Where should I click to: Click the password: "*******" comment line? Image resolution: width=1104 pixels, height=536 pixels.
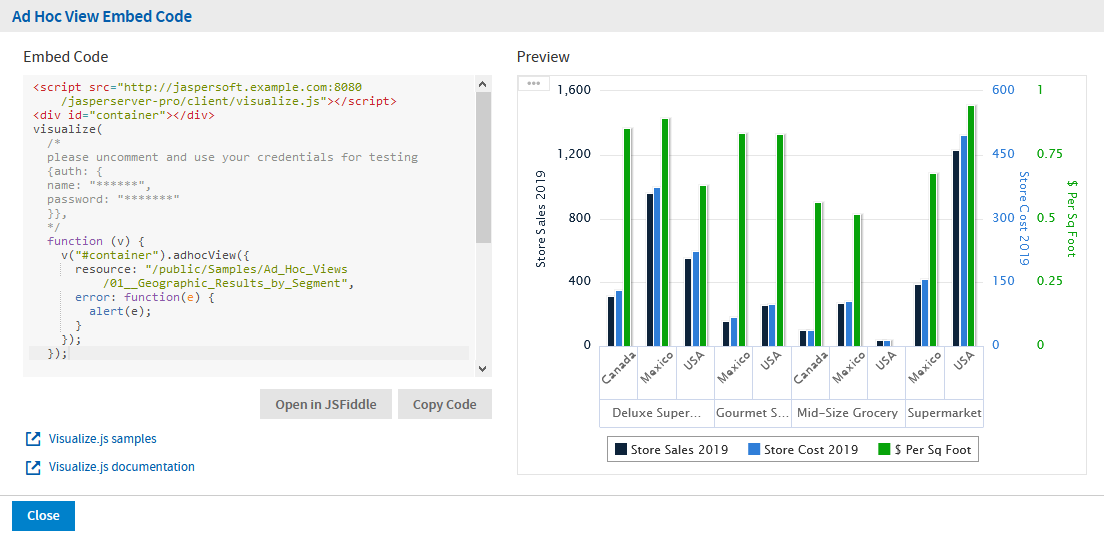tap(113, 199)
